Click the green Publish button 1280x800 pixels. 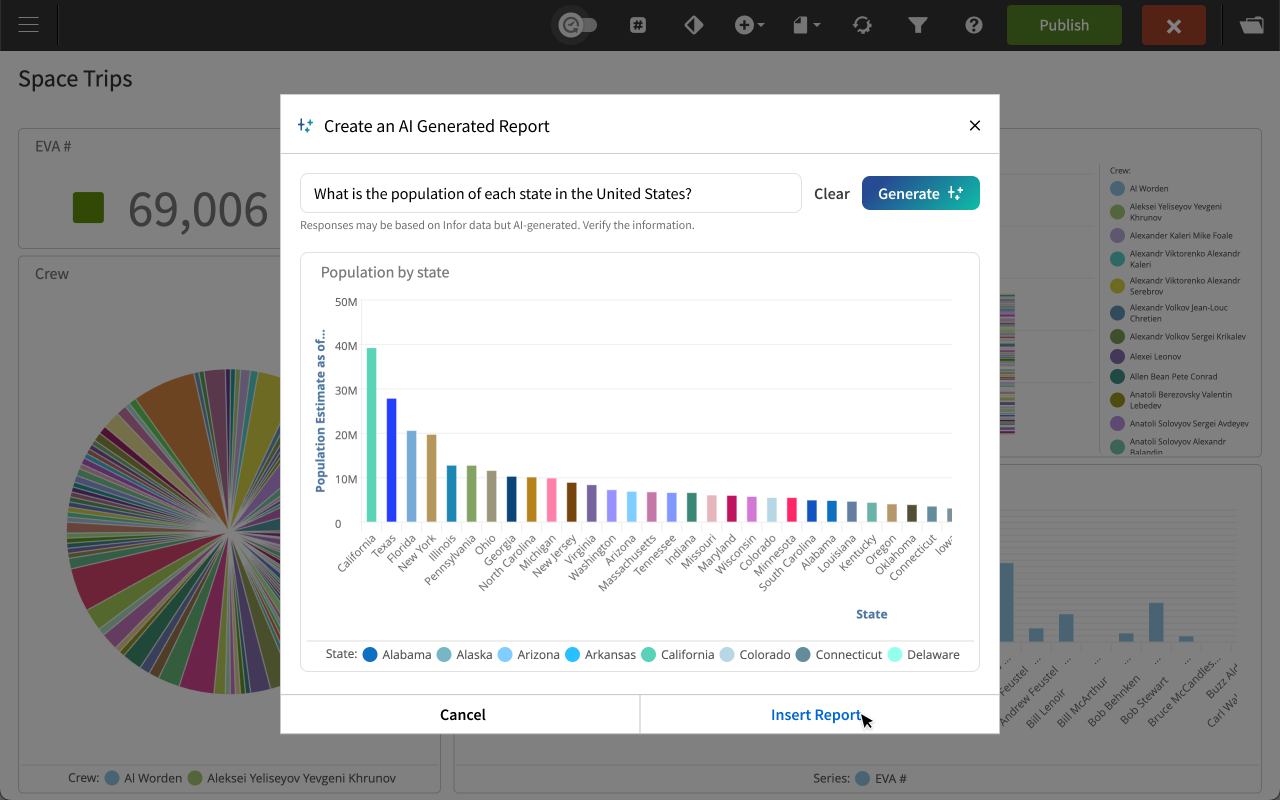(1064, 25)
